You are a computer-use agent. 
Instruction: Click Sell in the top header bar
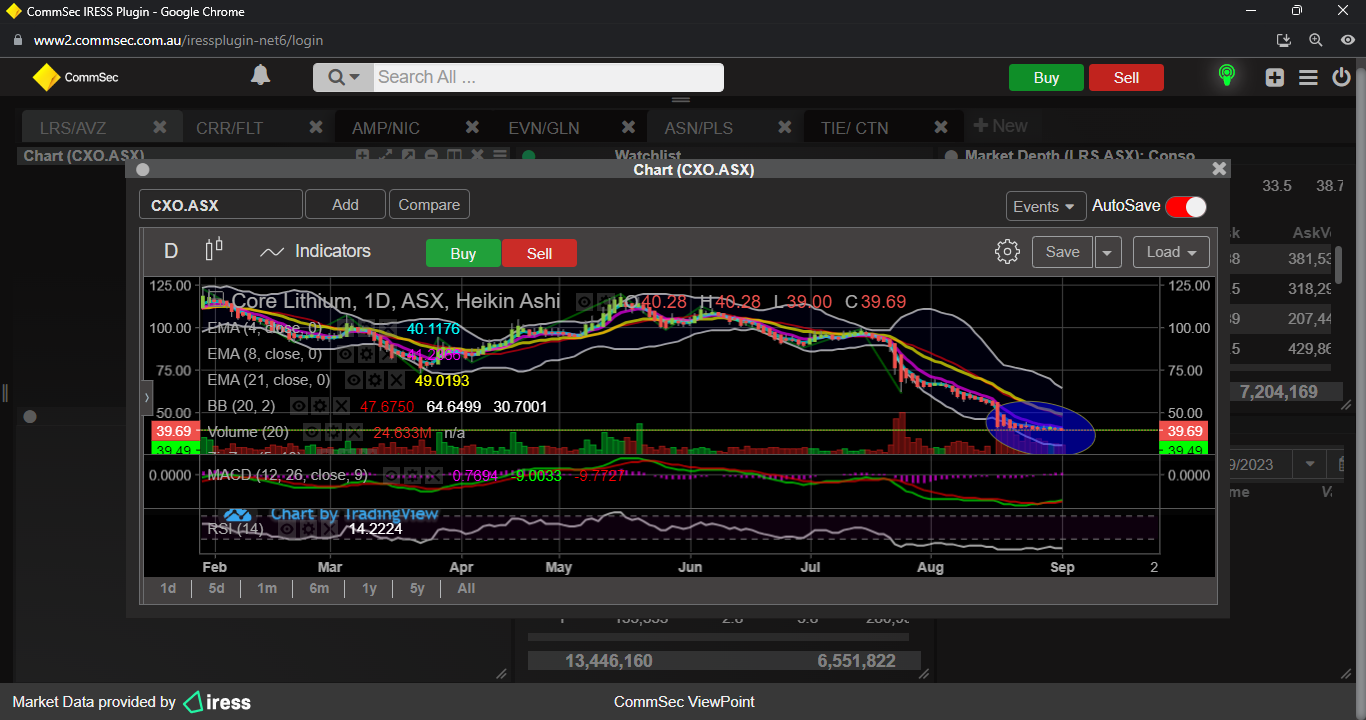pos(1126,78)
